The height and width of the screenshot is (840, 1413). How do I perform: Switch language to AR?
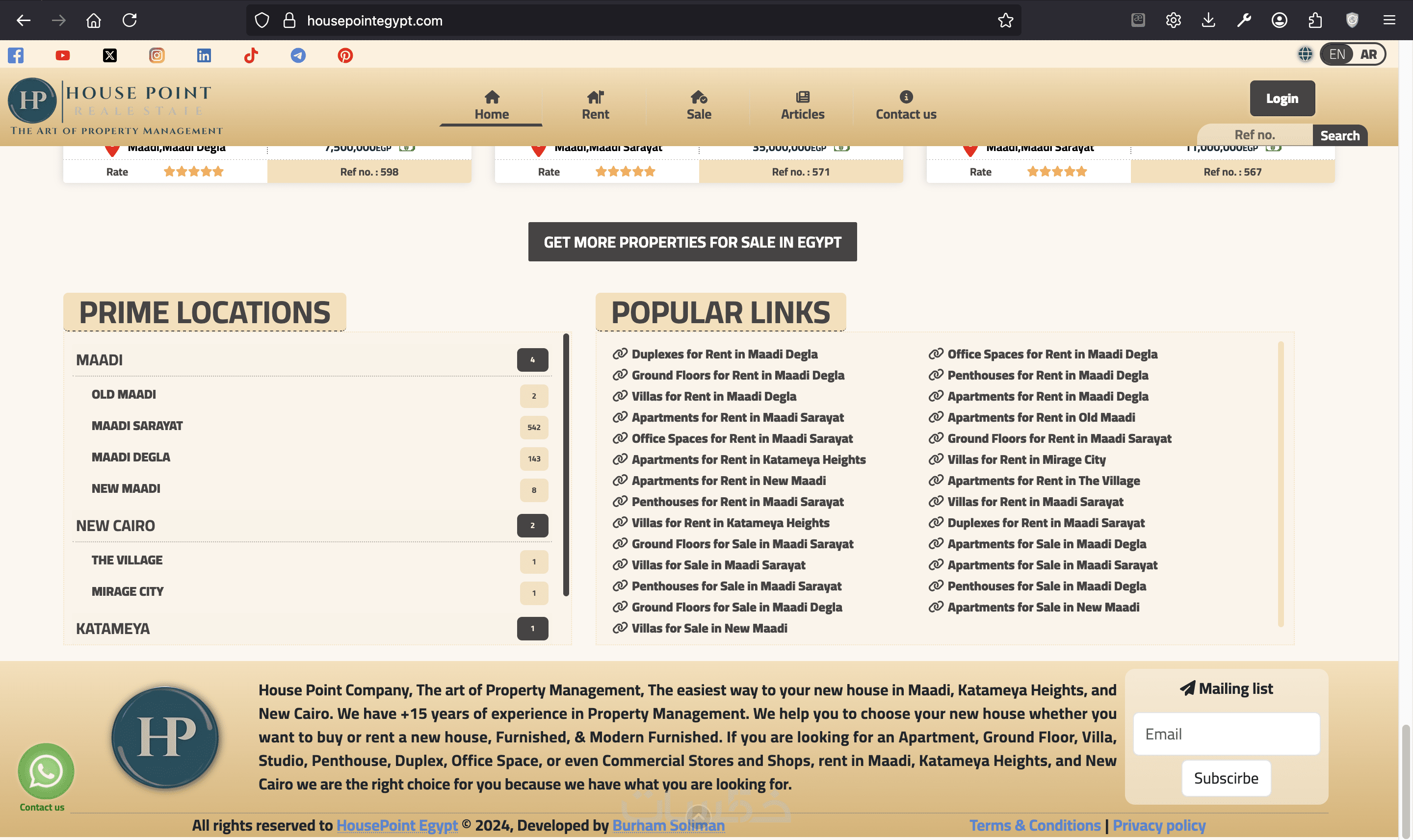point(1368,54)
